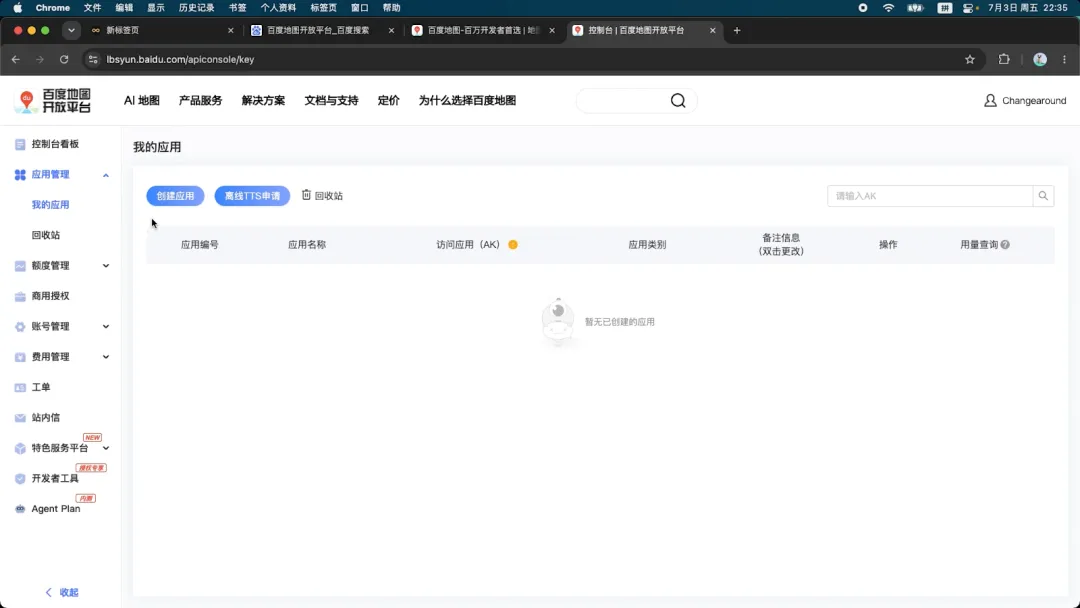This screenshot has width=1080, height=608.
Task: Open the Chrome profile avatar
Action: 1040,59
